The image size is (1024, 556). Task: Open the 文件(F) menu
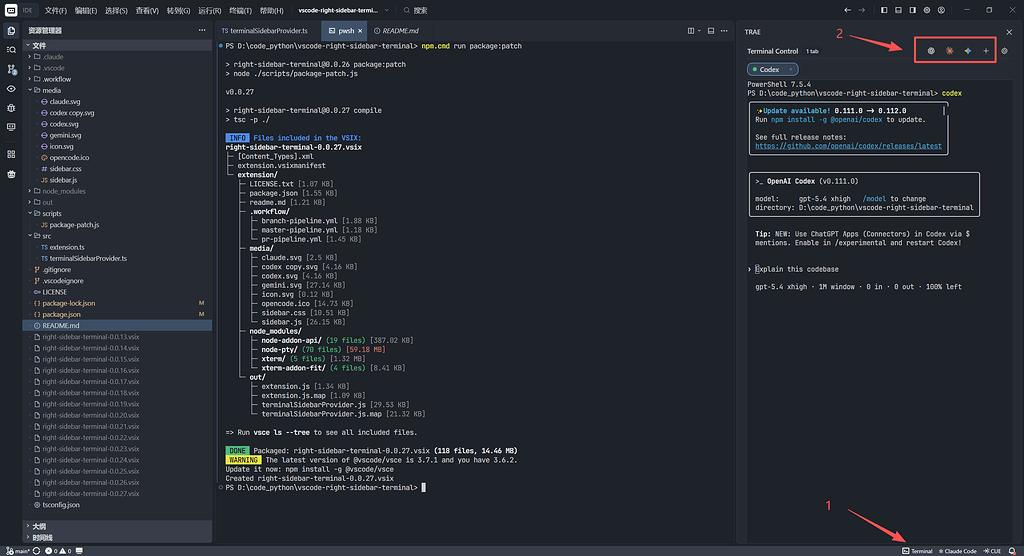click(56, 10)
